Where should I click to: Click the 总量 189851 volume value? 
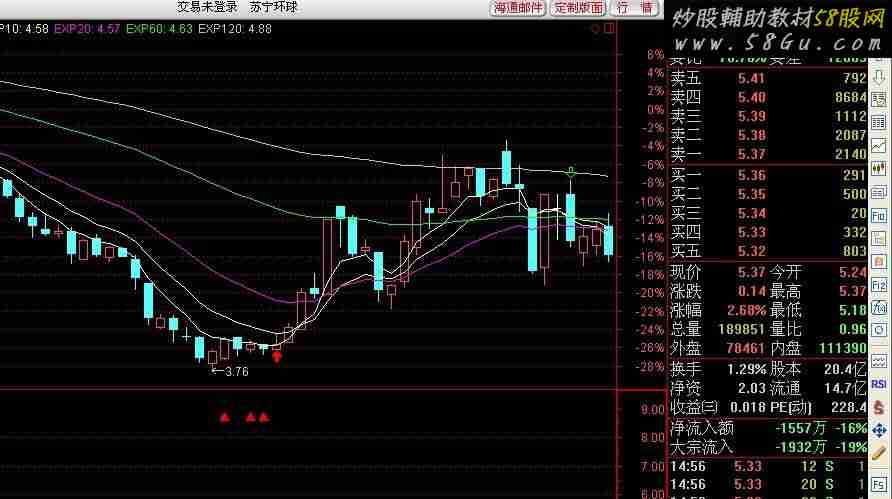coord(742,329)
